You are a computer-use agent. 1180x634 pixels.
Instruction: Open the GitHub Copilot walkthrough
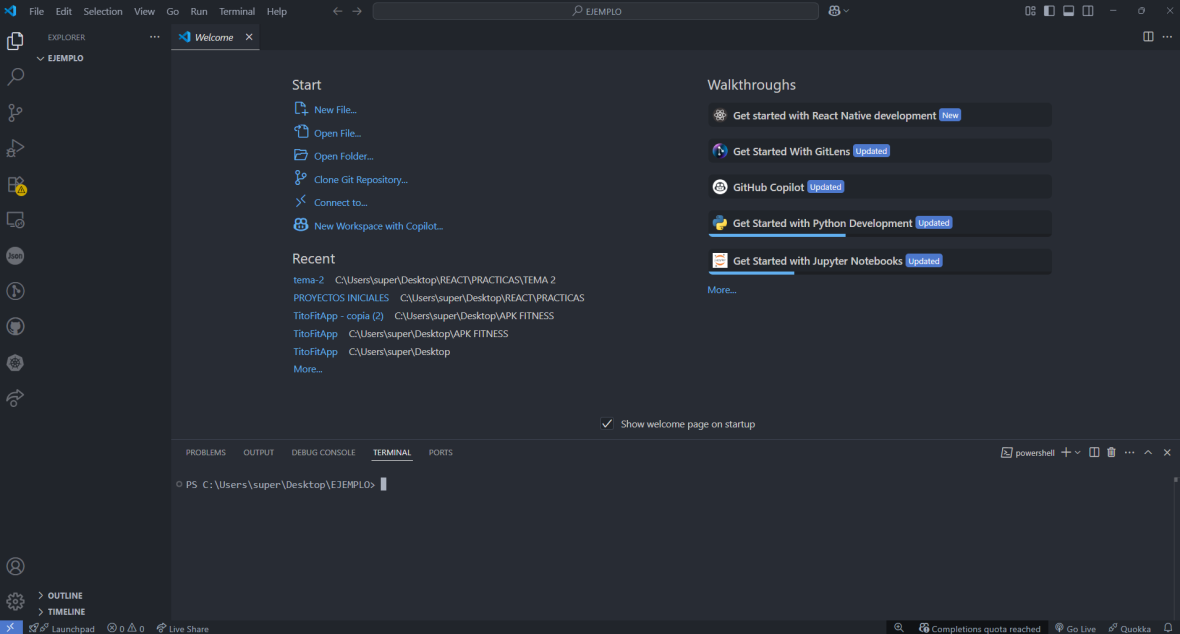click(x=879, y=187)
